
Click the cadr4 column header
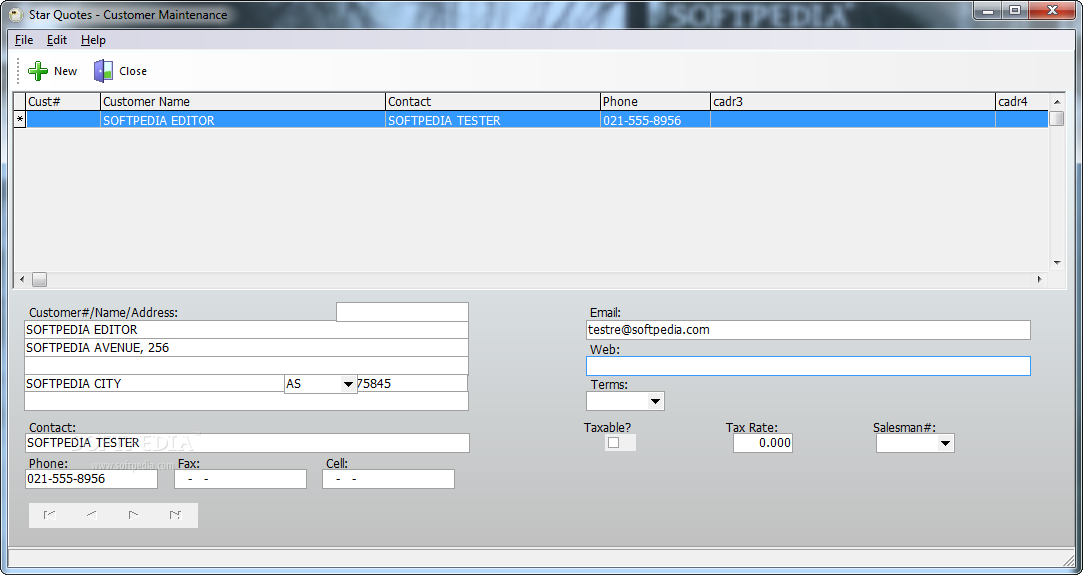coord(1022,101)
